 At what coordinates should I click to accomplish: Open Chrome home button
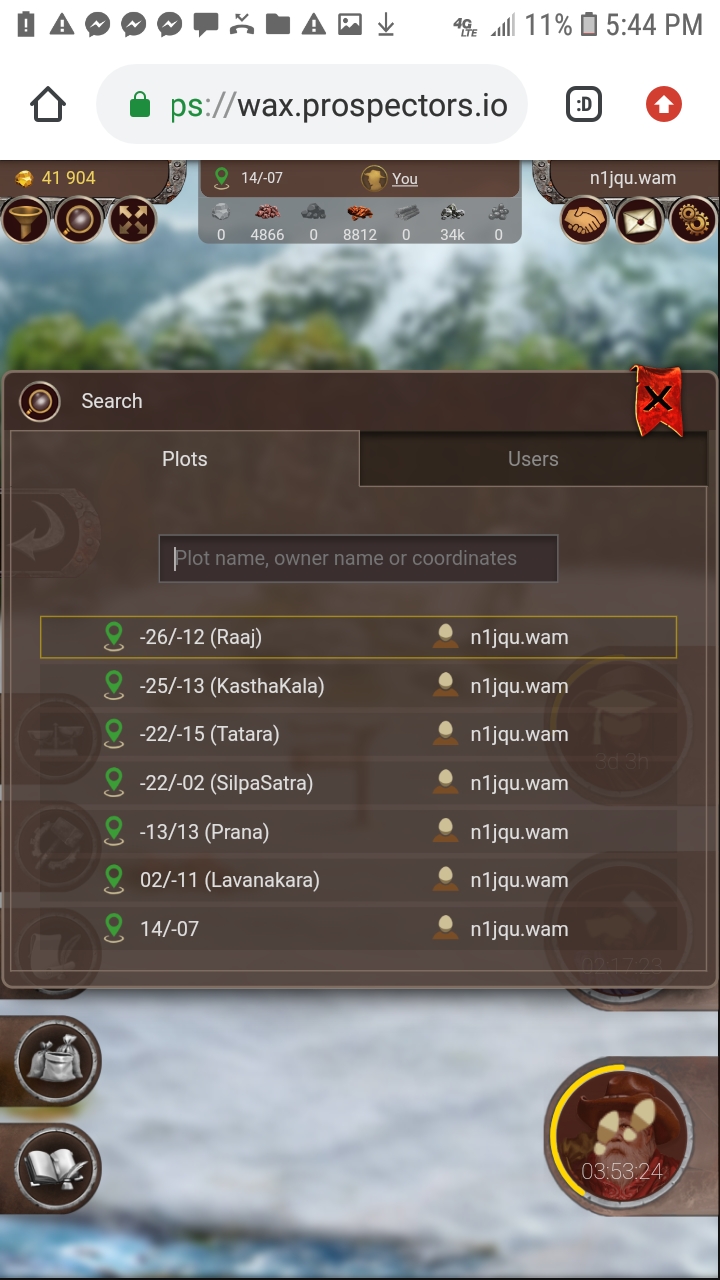pos(48,104)
